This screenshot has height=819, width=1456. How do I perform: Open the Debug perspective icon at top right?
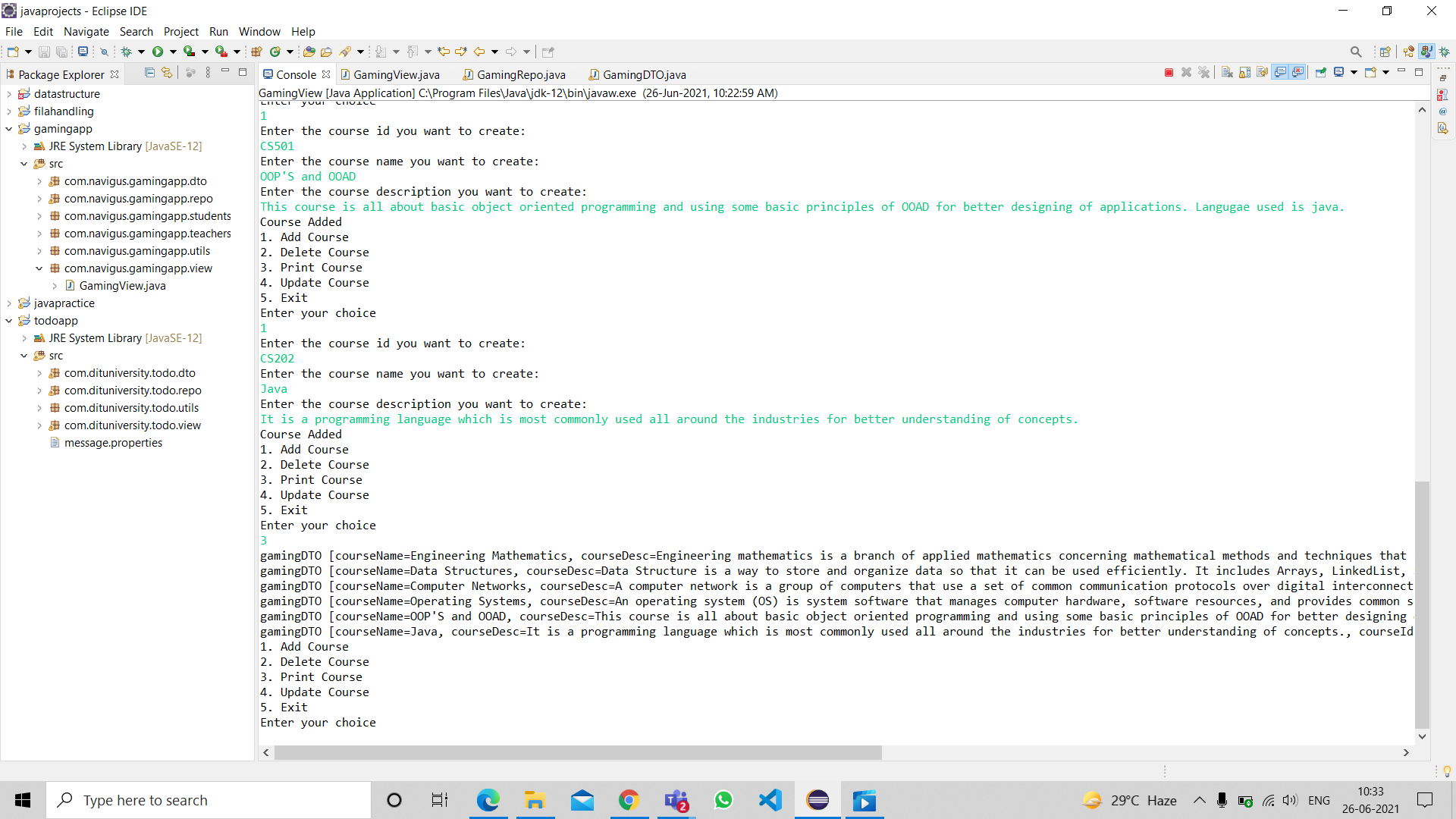point(1445,52)
